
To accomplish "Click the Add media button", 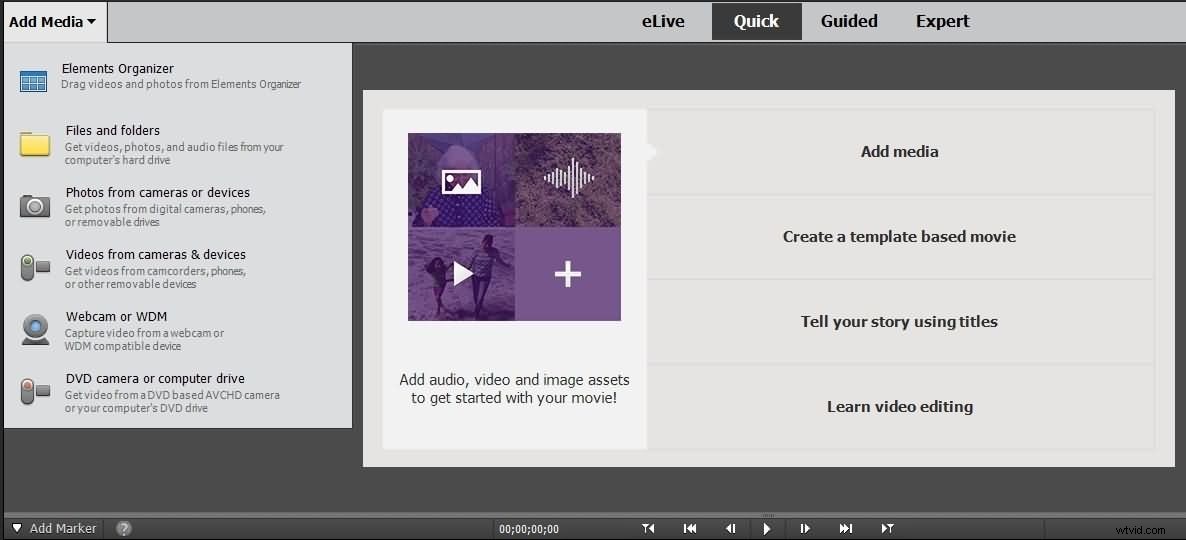I will [900, 152].
